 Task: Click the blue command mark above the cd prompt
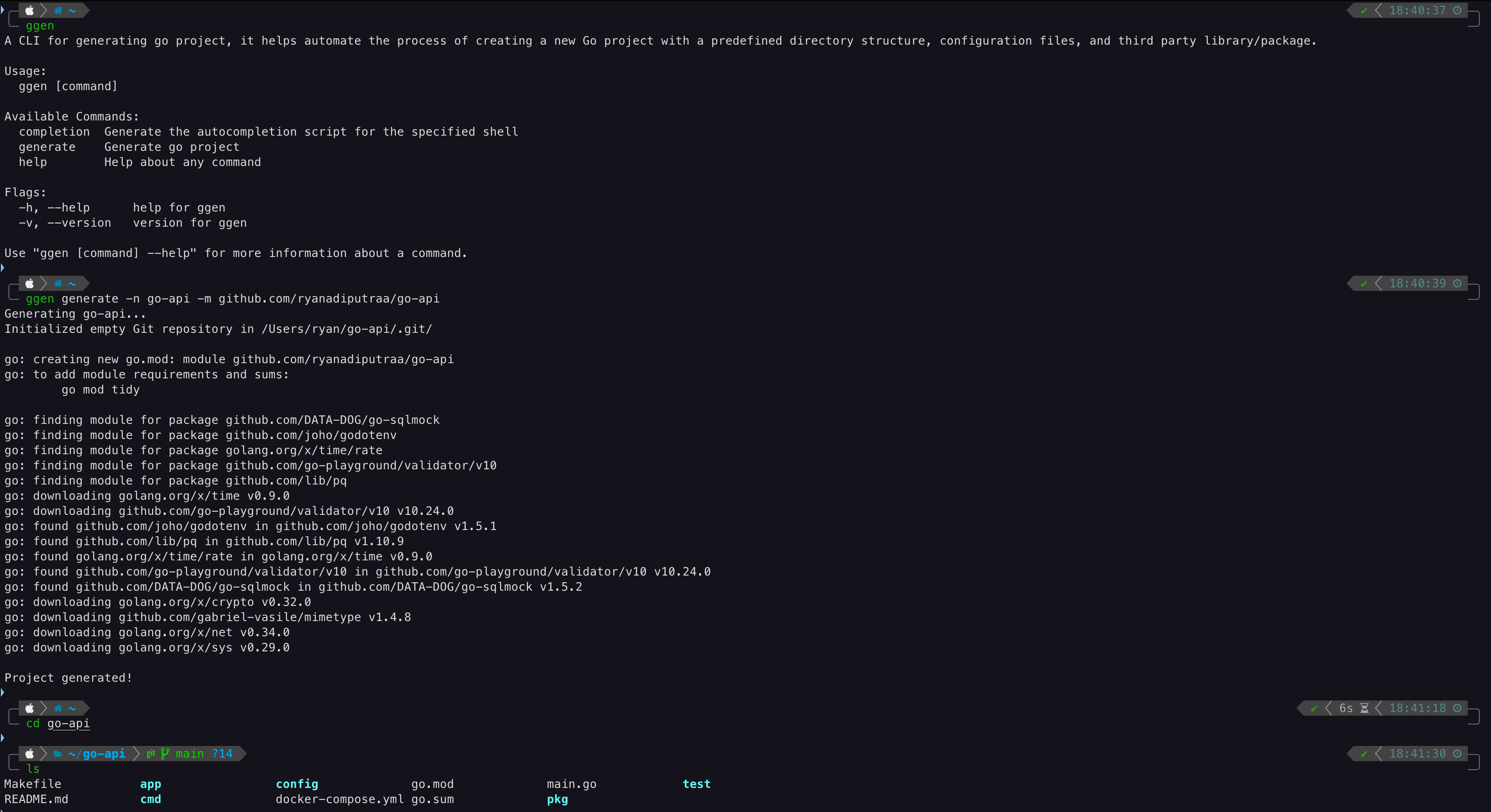click(2, 692)
